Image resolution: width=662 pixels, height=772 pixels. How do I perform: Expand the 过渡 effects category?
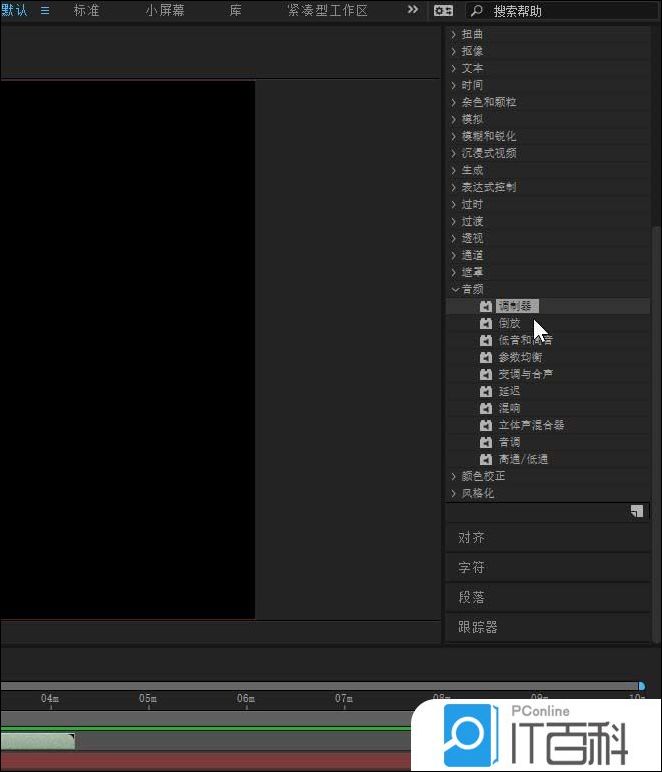(x=454, y=221)
